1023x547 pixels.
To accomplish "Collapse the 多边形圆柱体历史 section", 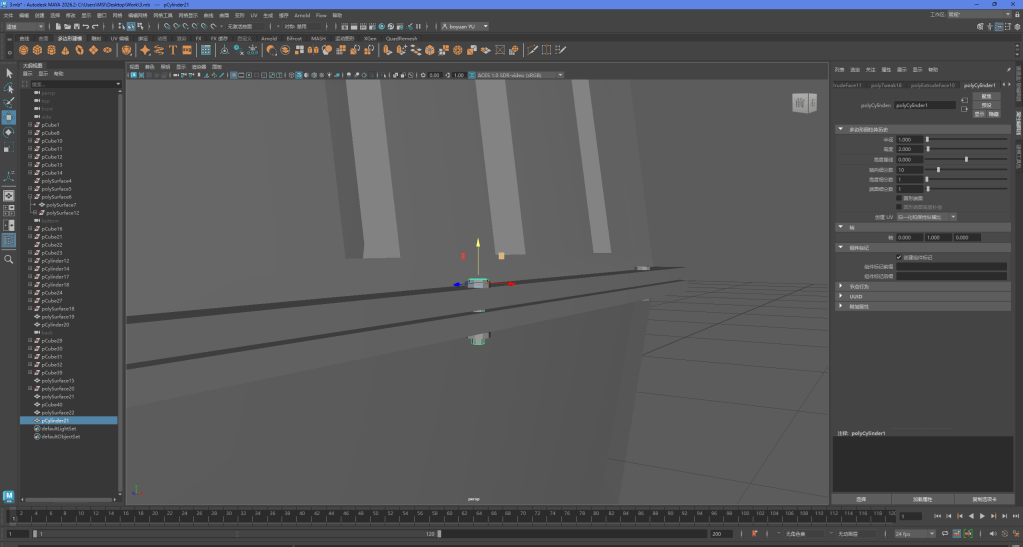I will 841,129.
